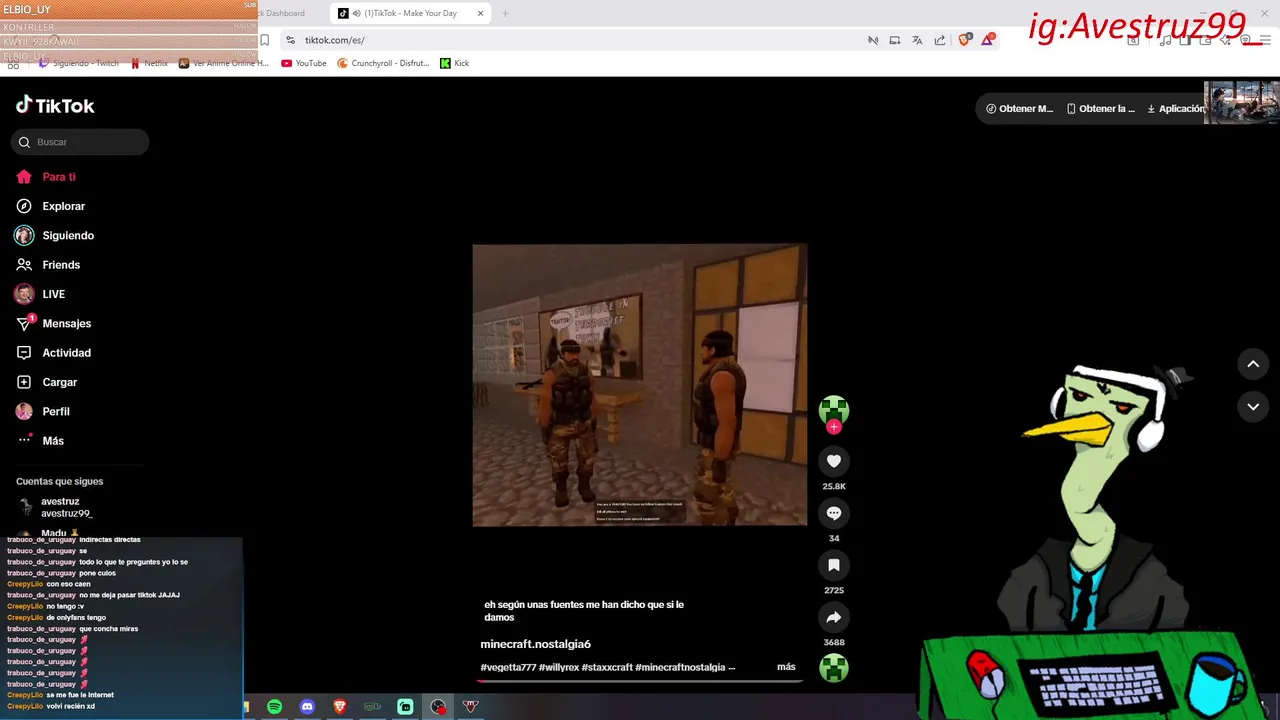Open Brave browser from the taskbar
The width and height of the screenshot is (1280, 720).
coord(340,707)
